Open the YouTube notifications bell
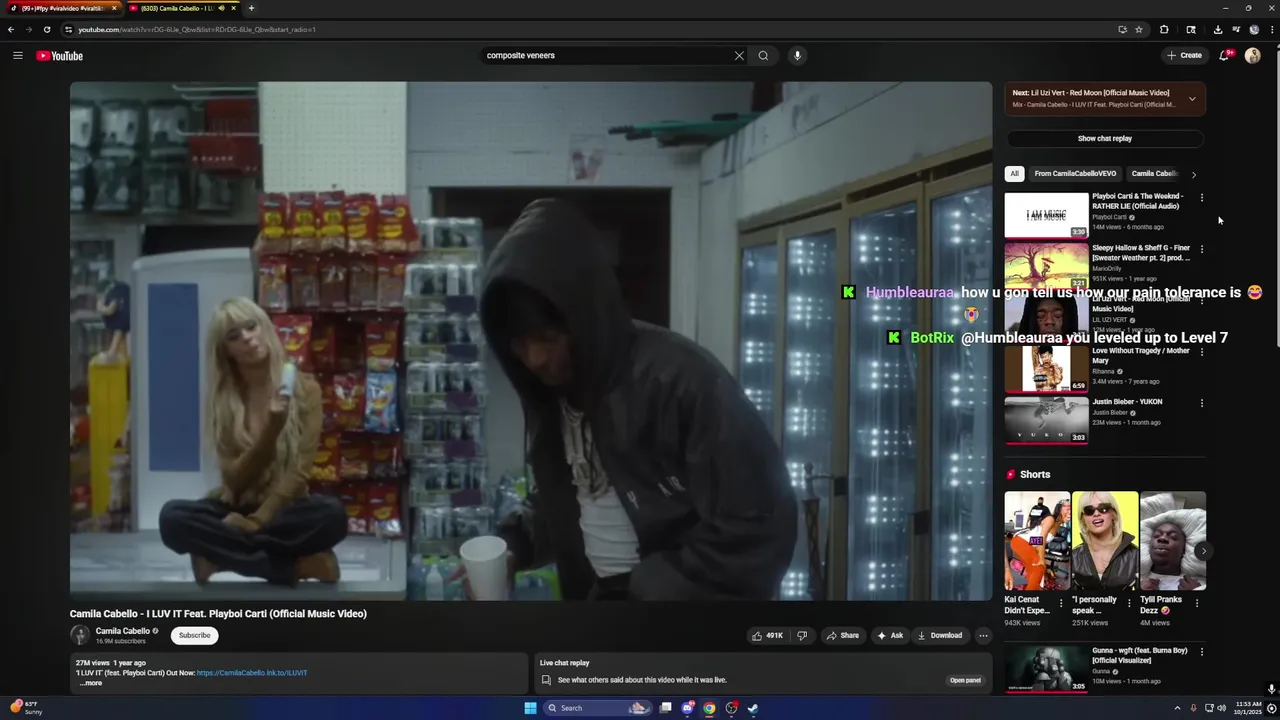Screen dimensions: 1280x720 [1224, 56]
